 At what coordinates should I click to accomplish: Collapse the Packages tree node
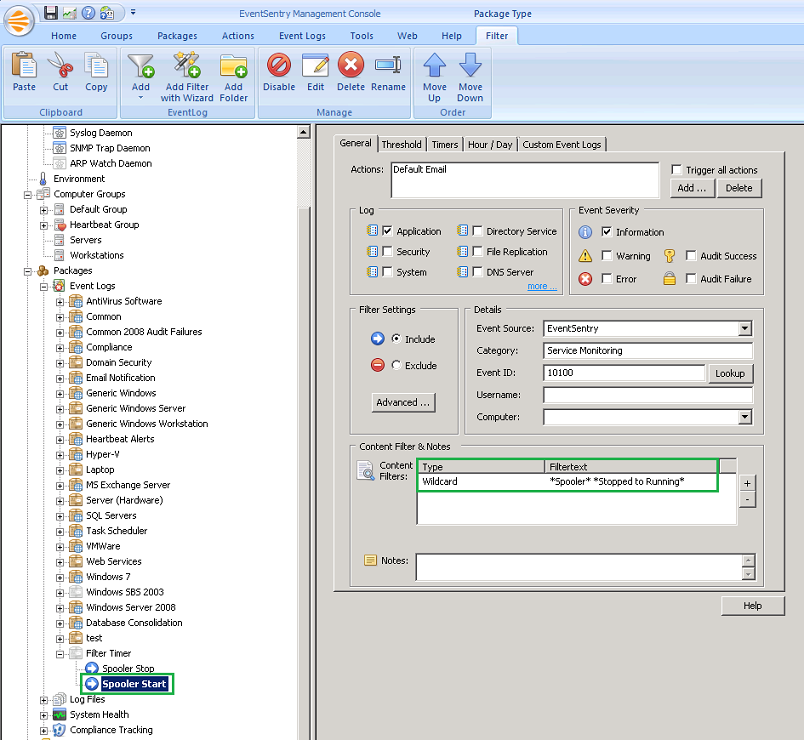coord(28,271)
